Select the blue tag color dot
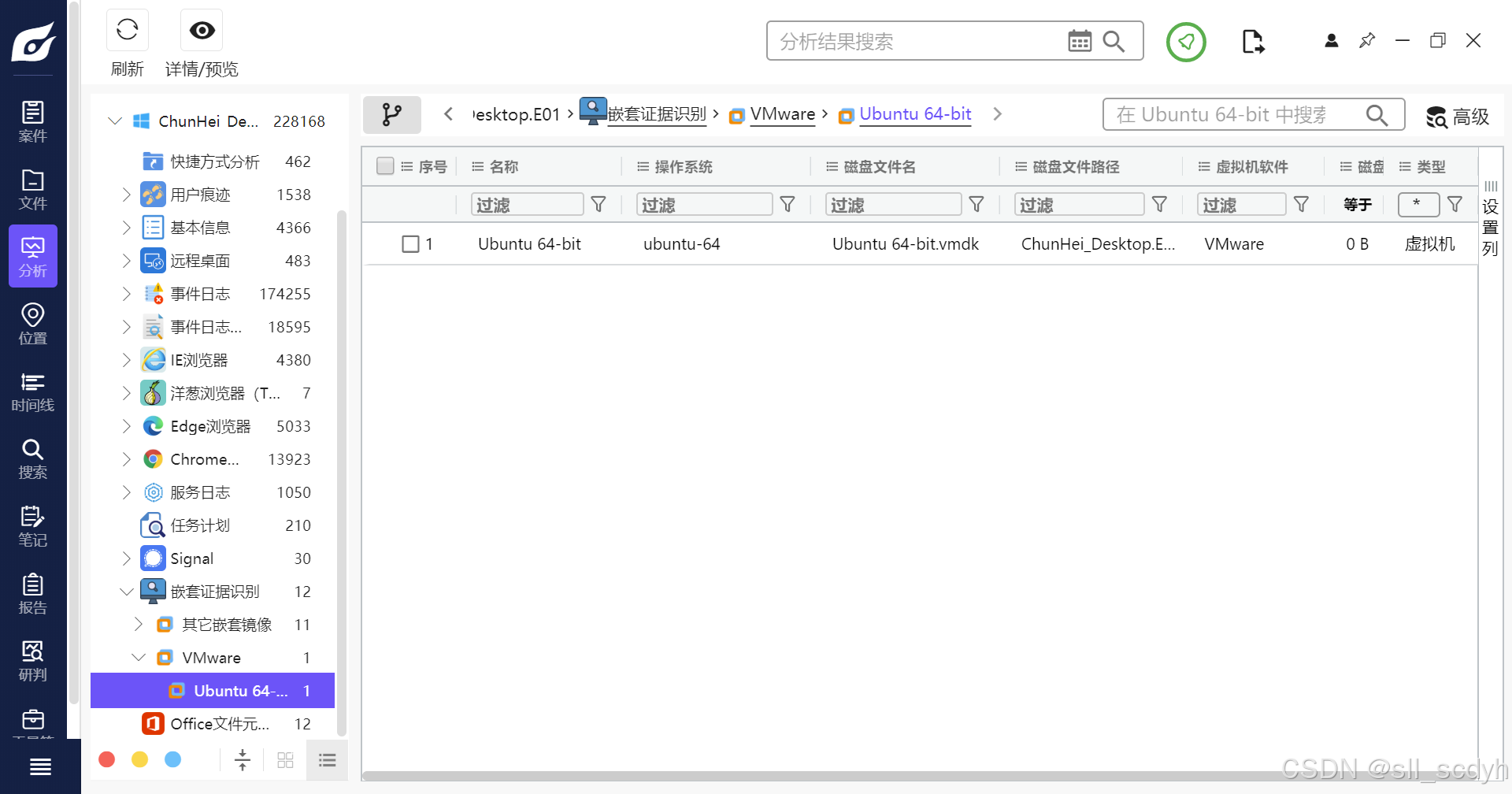The width and height of the screenshot is (1512, 794). [173, 759]
